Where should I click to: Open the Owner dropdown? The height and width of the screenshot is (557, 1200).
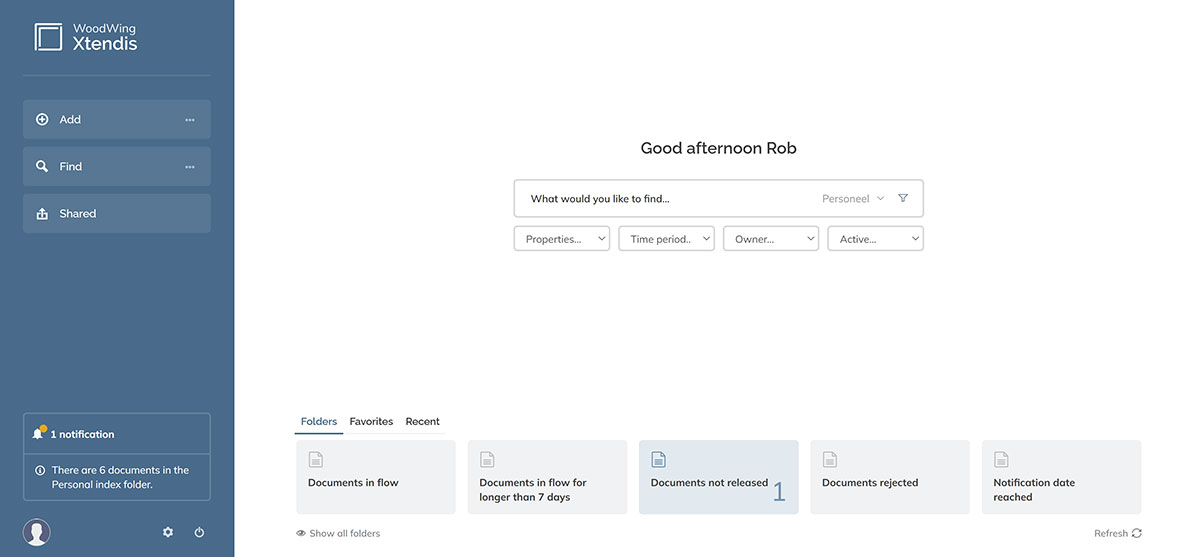click(770, 239)
